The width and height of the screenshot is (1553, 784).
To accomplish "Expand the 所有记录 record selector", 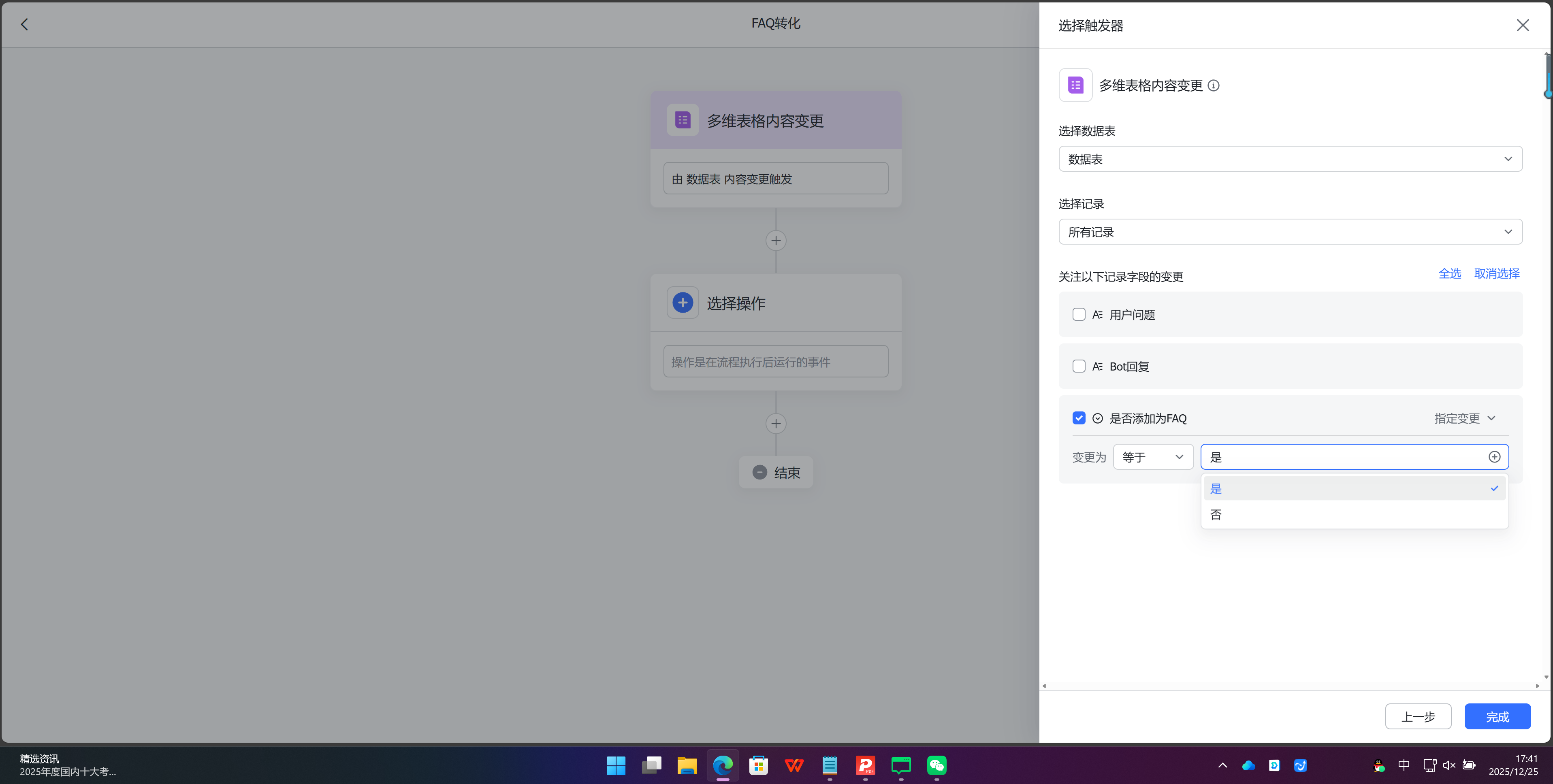I will (1290, 231).
